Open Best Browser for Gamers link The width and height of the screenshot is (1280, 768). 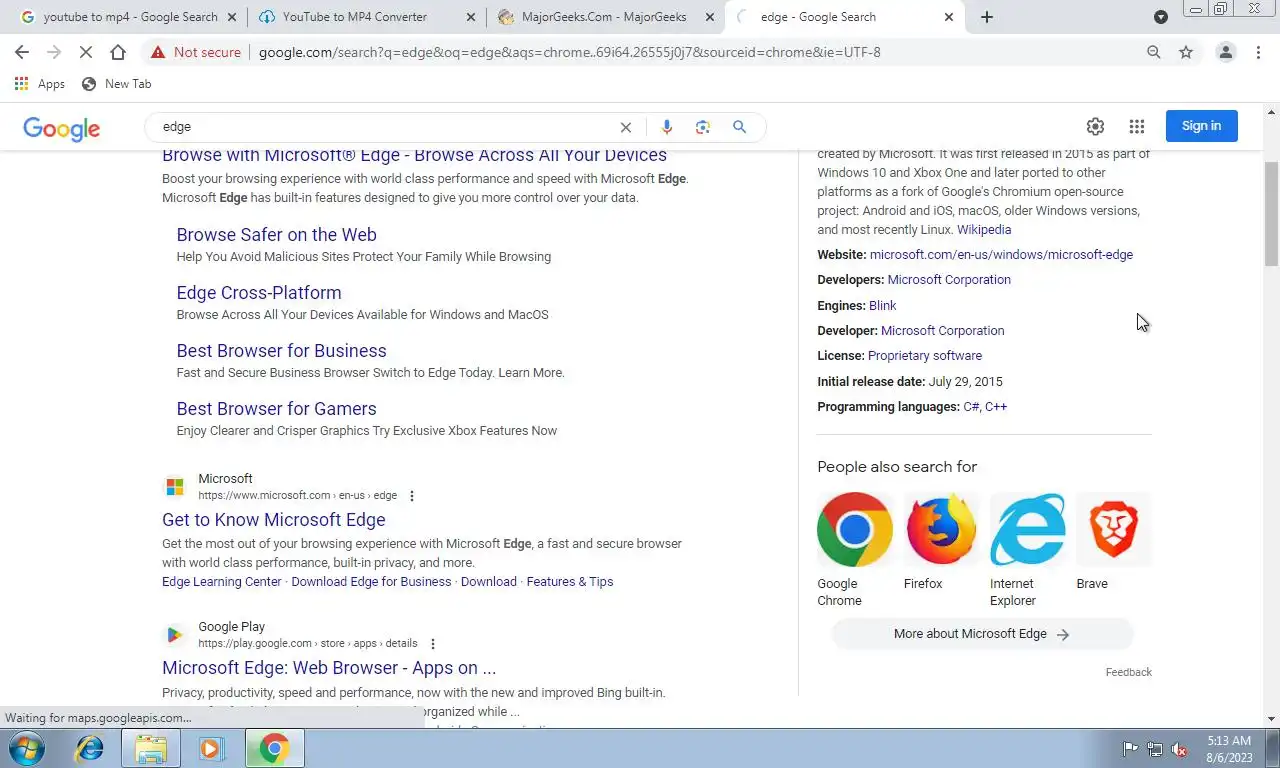[276, 409]
